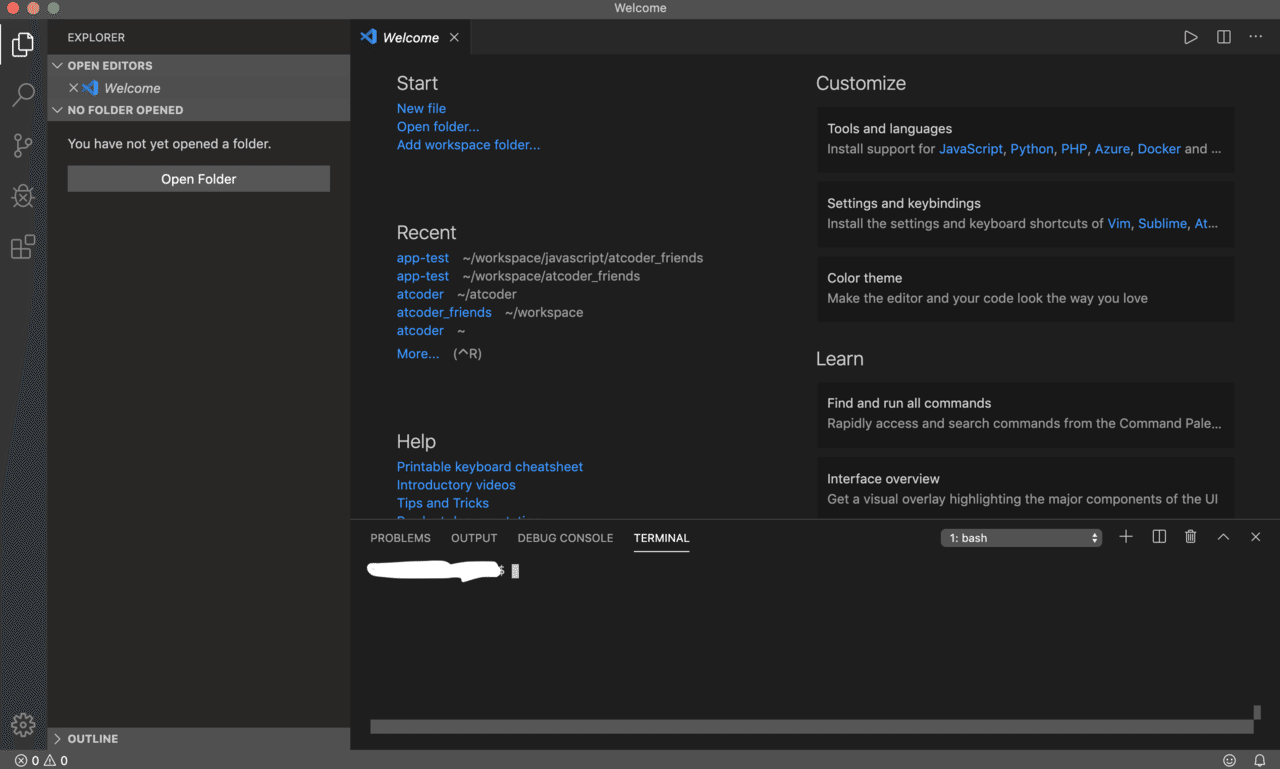Open the bash terminal selector dropdown

tap(1021, 538)
